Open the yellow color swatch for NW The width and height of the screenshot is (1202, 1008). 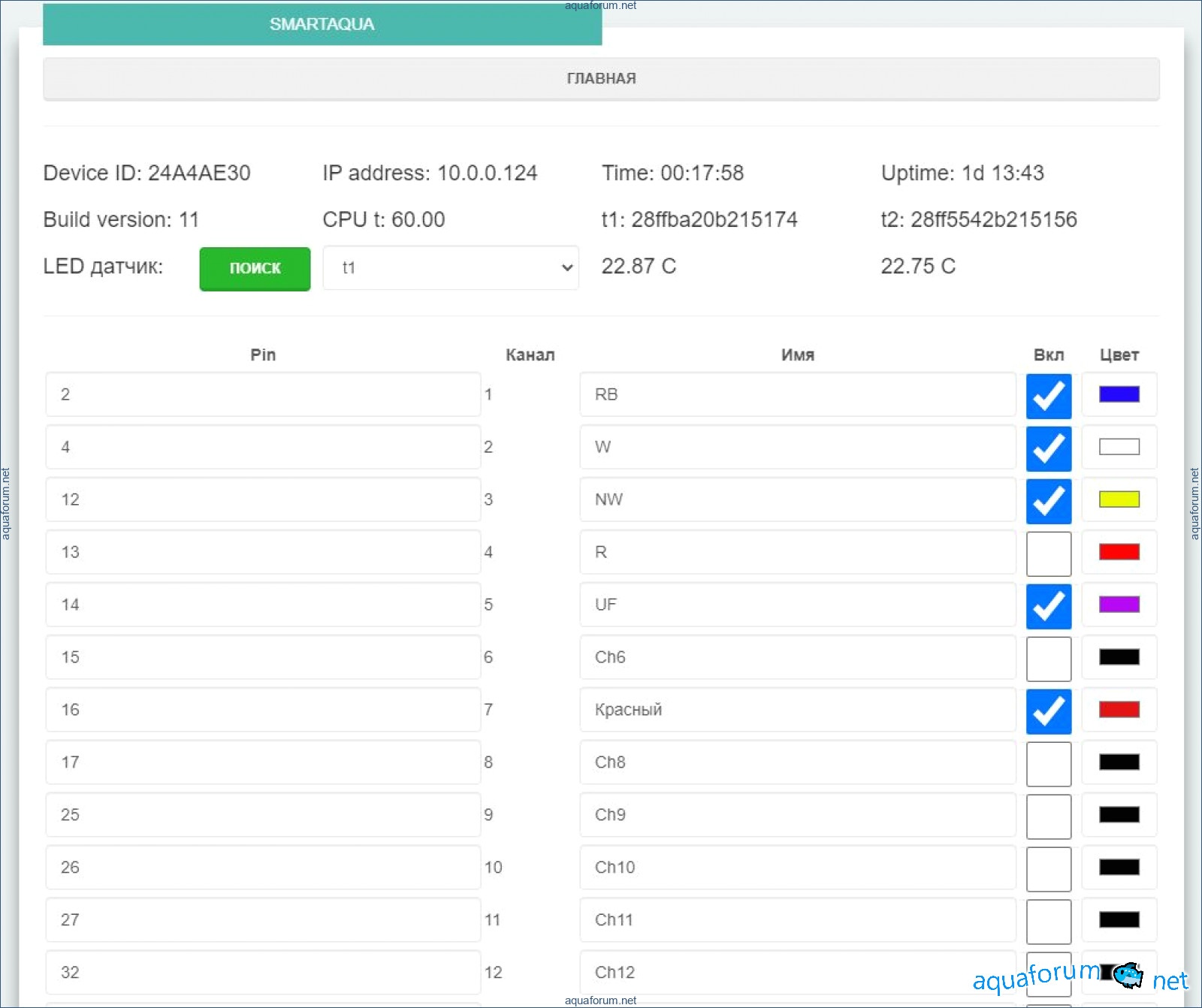[x=1119, y=499]
